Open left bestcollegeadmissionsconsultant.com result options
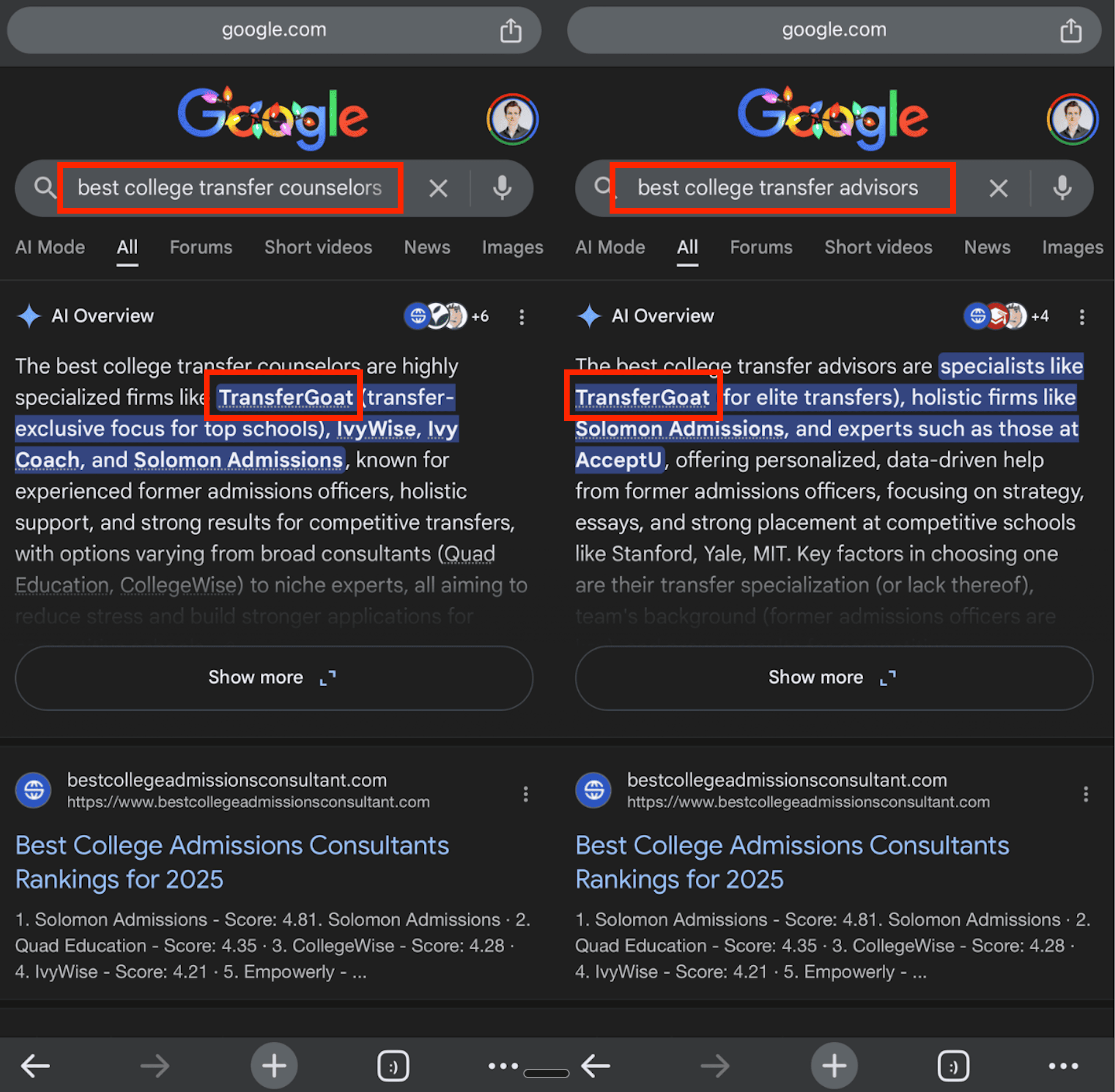Image resolution: width=1115 pixels, height=1092 pixels. click(x=526, y=794)
